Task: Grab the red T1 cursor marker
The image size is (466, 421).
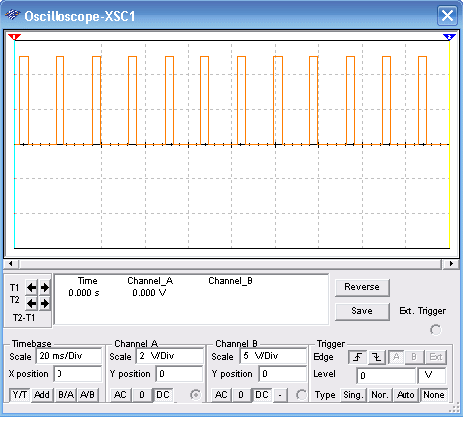Action: [14, 37]
